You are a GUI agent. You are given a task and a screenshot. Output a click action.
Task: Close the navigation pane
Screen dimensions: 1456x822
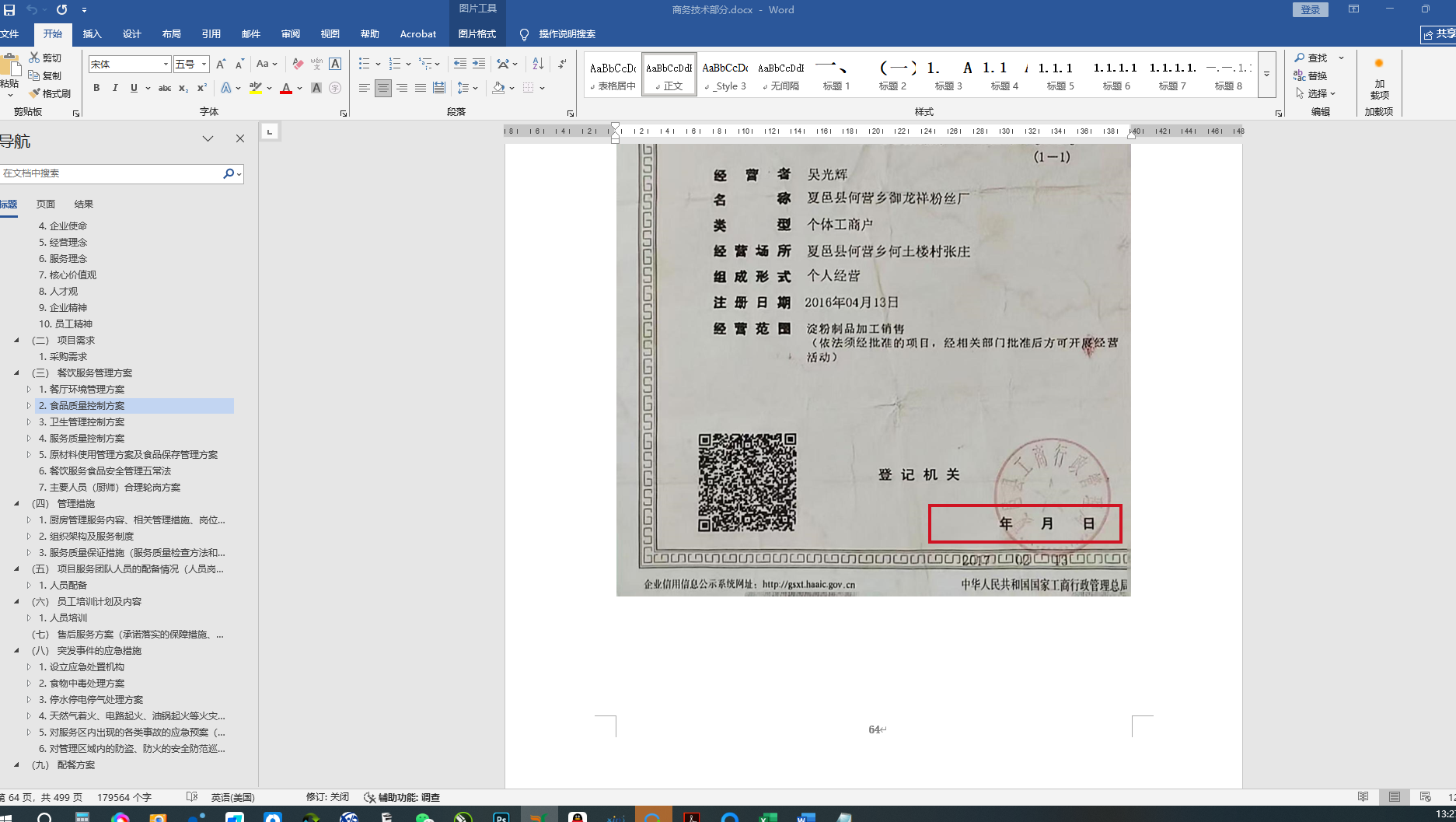[240, 138]
